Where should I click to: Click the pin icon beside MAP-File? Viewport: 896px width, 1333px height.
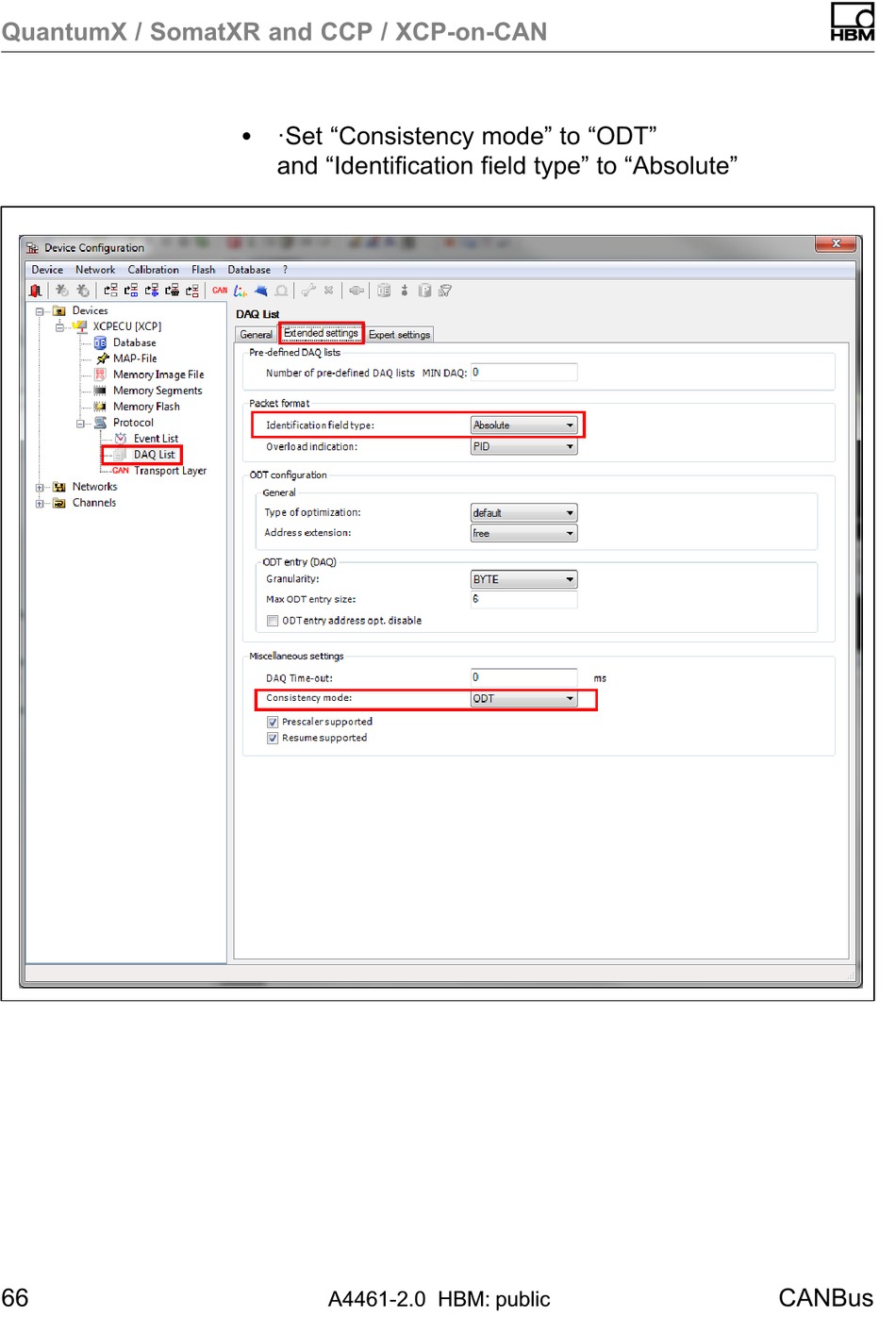[103, 358]
